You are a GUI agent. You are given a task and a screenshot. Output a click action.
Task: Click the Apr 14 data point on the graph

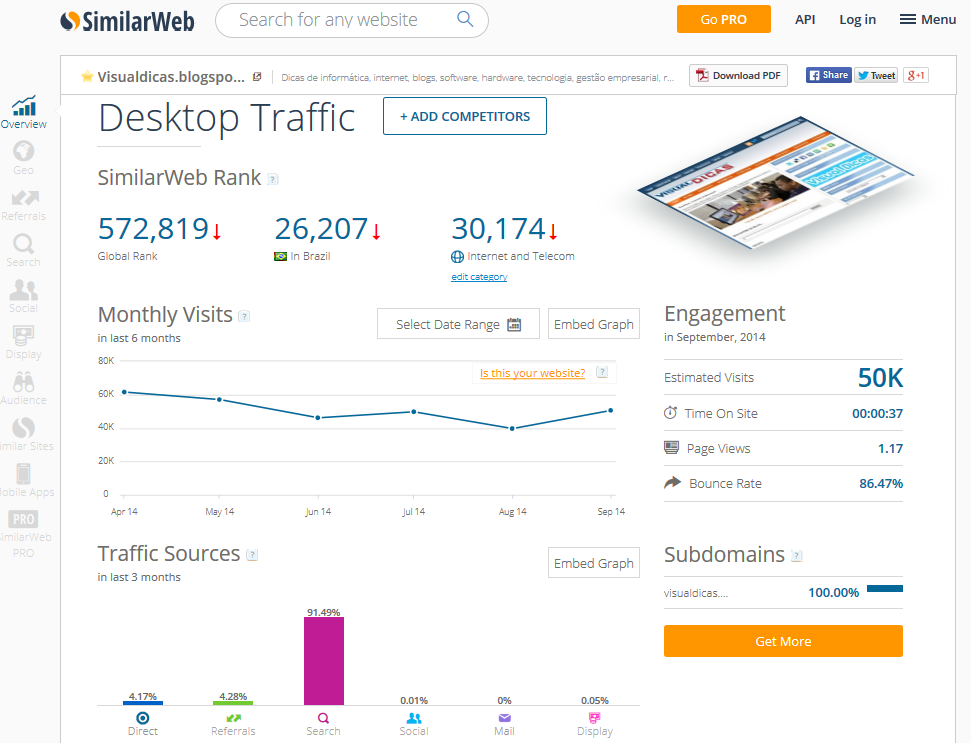pos(124,392)
